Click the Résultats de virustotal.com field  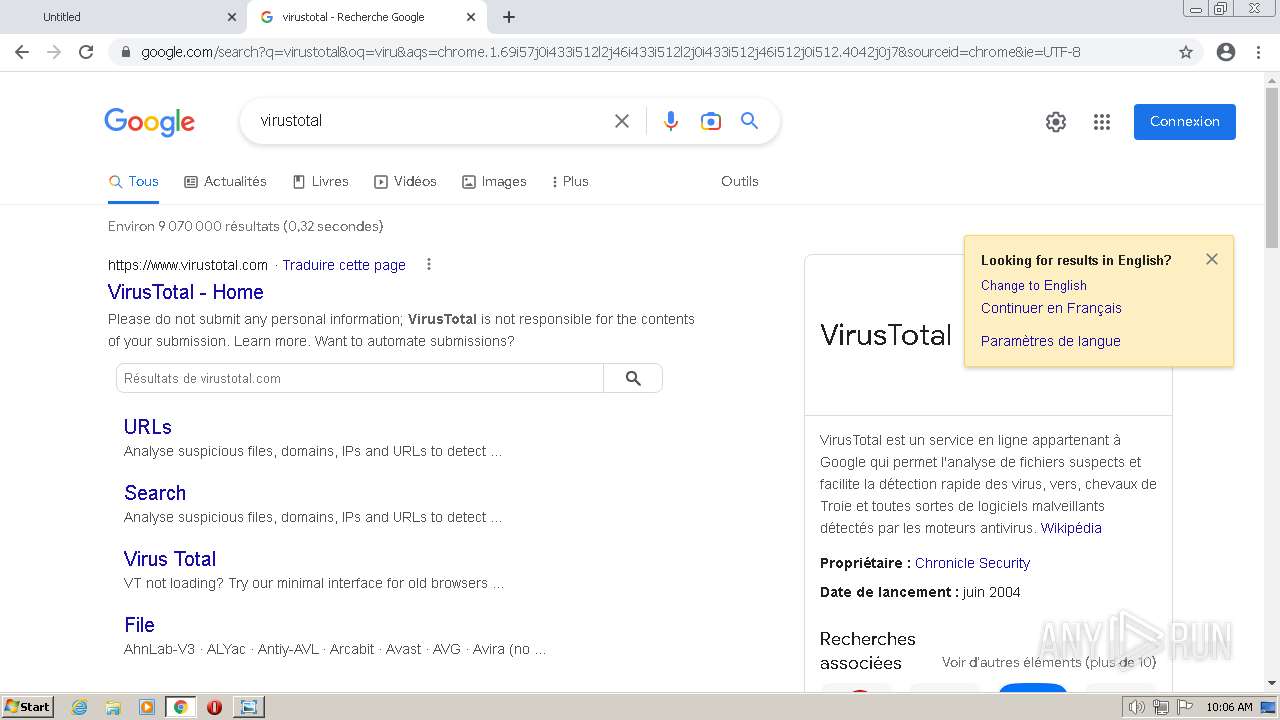coord(360,378)
